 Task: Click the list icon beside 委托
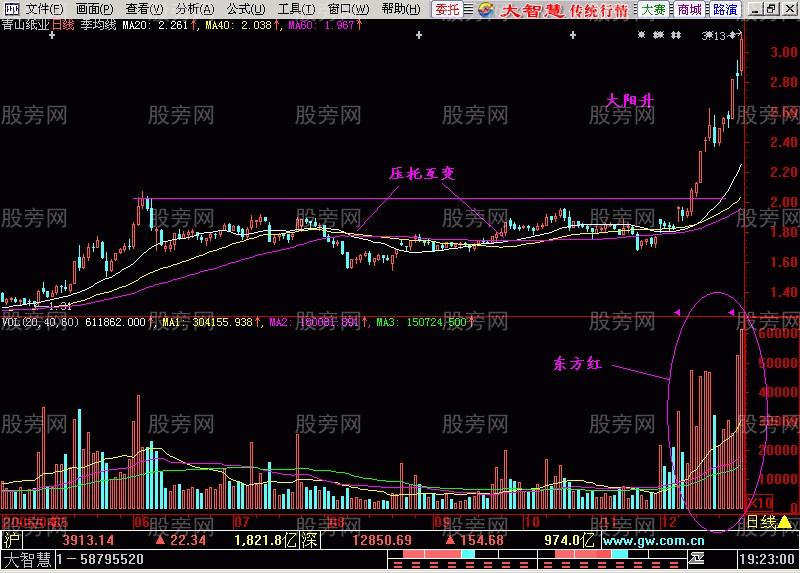(x=468, y=9)
